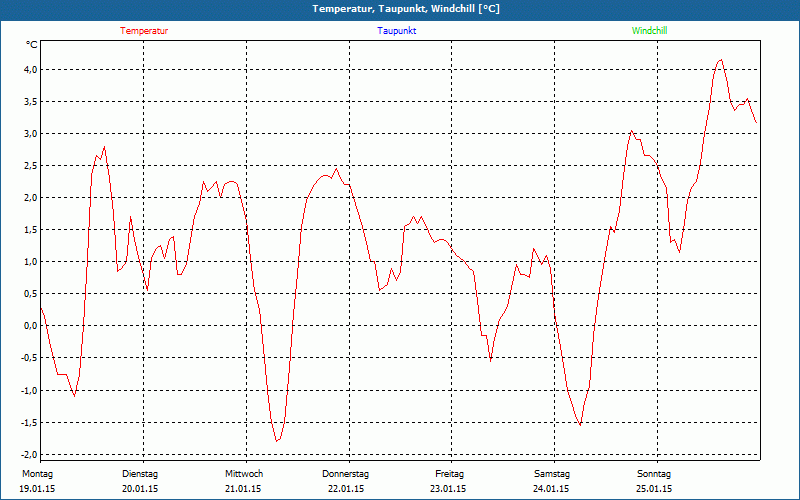This screenshot has height=500, width=800.
Task: Click the '2,0' y-axis value
Action: click(31, 197)
